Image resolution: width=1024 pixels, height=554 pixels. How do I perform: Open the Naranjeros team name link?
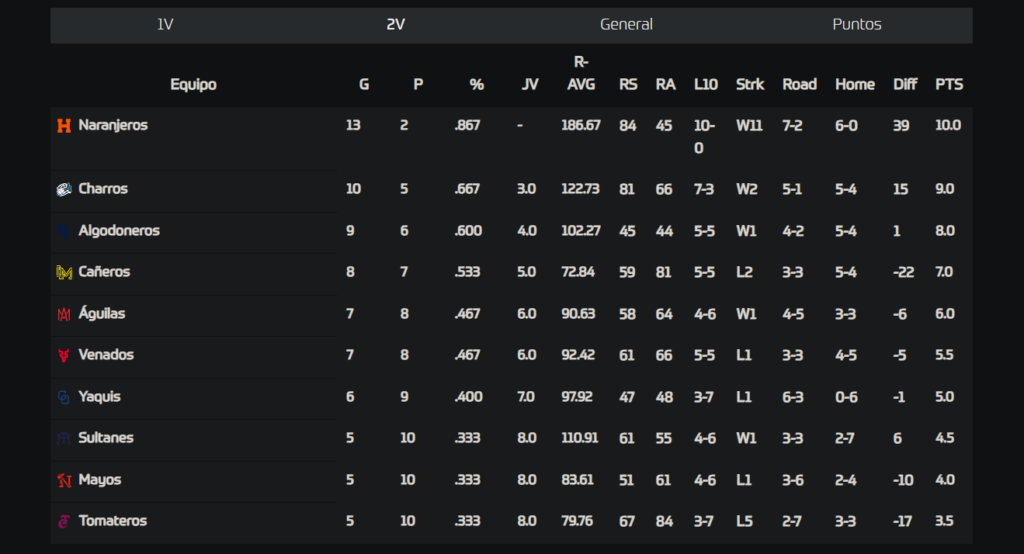113,125
